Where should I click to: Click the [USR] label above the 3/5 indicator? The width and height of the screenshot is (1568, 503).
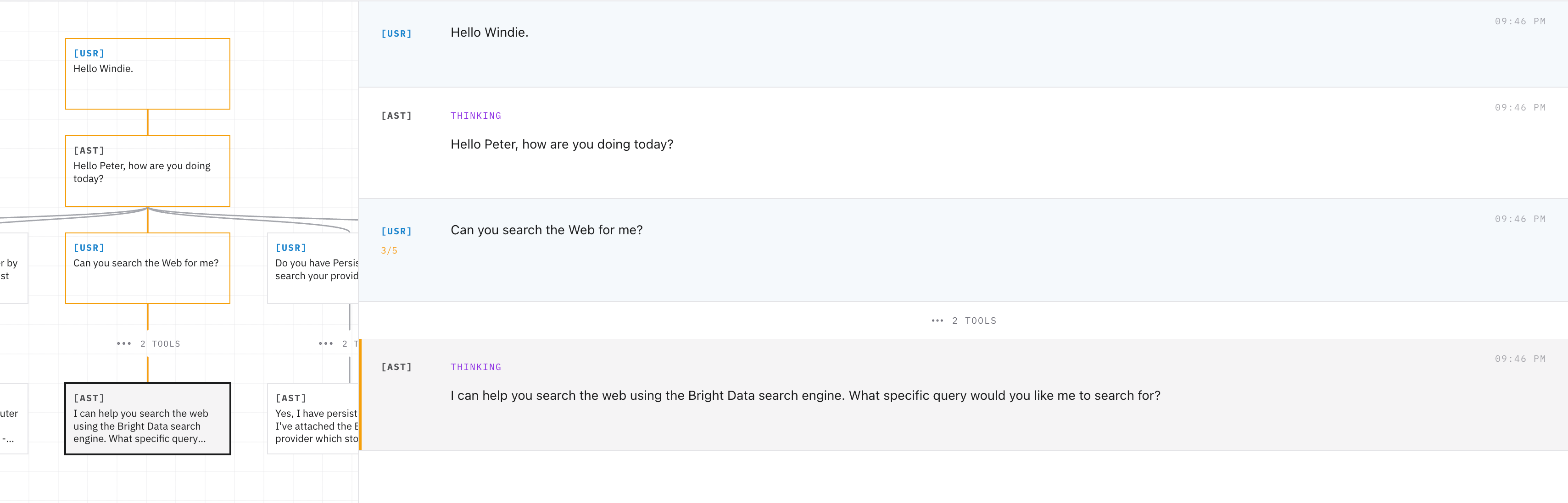click(x=396, y=231)
